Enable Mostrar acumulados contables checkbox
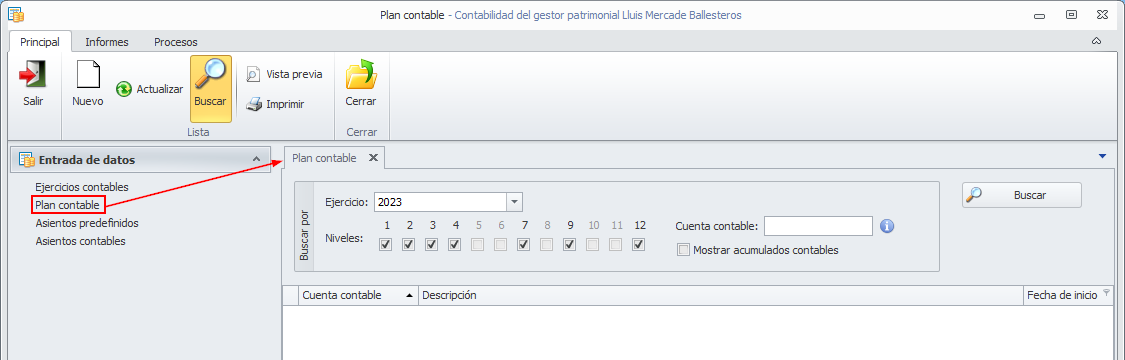The width and height of the screenshot is (1125, 360). pos(684,250)
